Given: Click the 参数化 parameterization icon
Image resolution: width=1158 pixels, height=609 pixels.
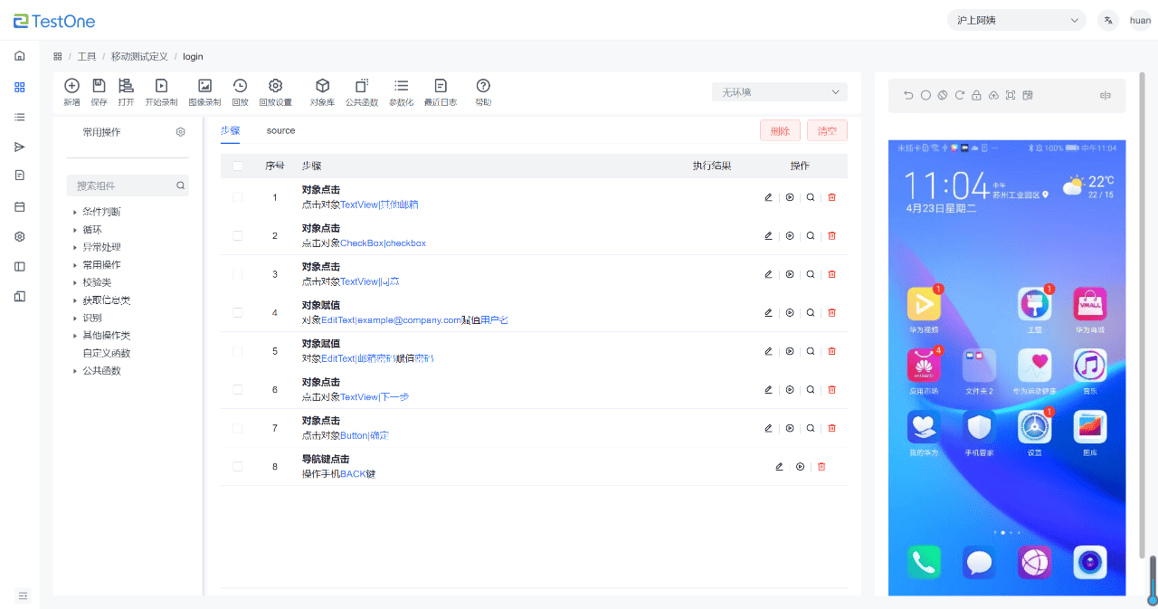Looking at the screenshot, I should pos(401,91).
